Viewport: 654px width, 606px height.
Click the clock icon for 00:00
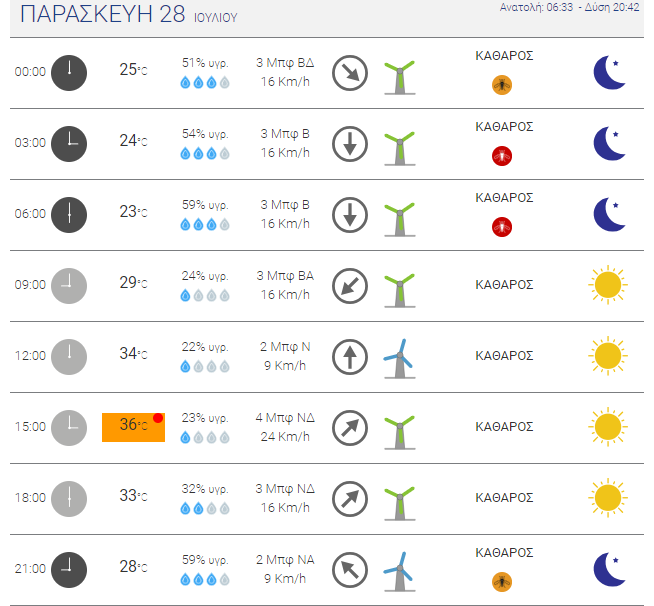(x=69, y=73)
